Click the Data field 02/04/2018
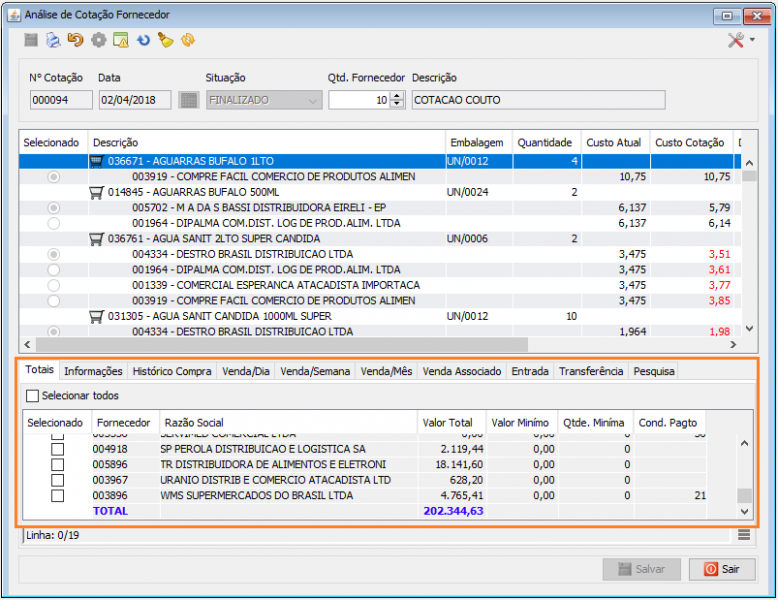The width and height of the screenshot is (778, 600). (135, 100)
